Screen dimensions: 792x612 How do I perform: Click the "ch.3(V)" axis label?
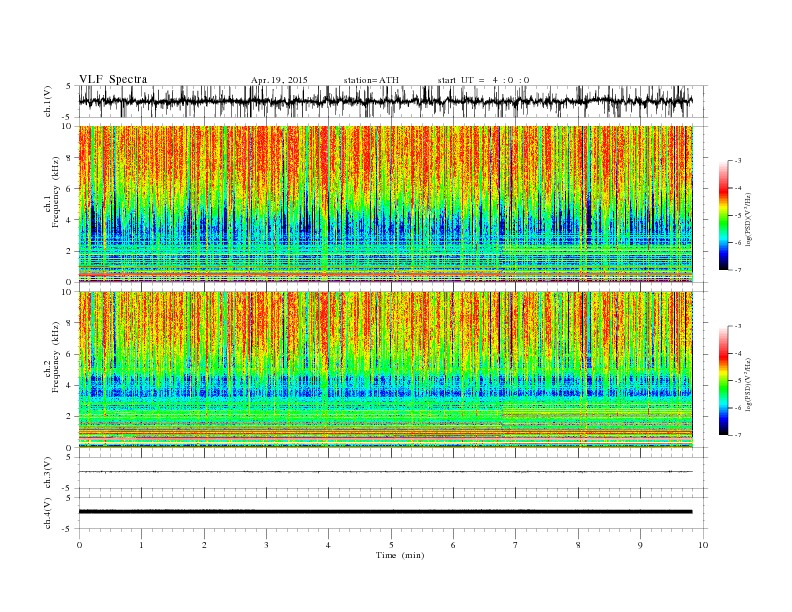(48, 473)
